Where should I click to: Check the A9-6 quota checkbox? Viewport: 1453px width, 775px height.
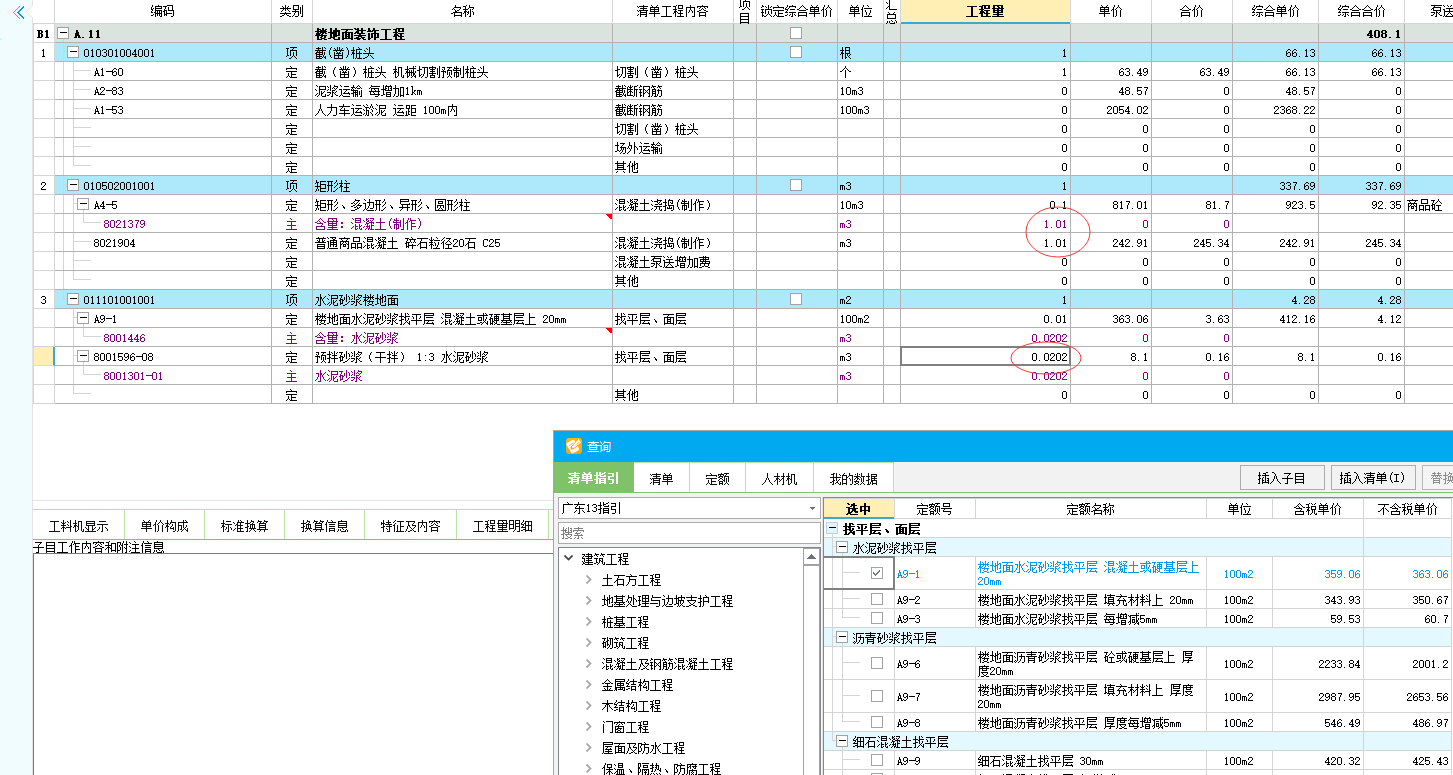click(x=877, y=663)
